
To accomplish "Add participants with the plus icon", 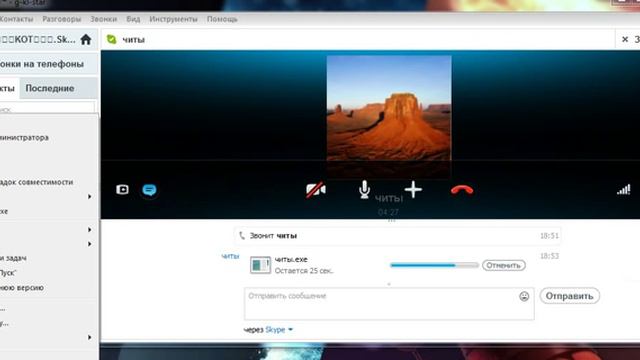I will point(413,190).
